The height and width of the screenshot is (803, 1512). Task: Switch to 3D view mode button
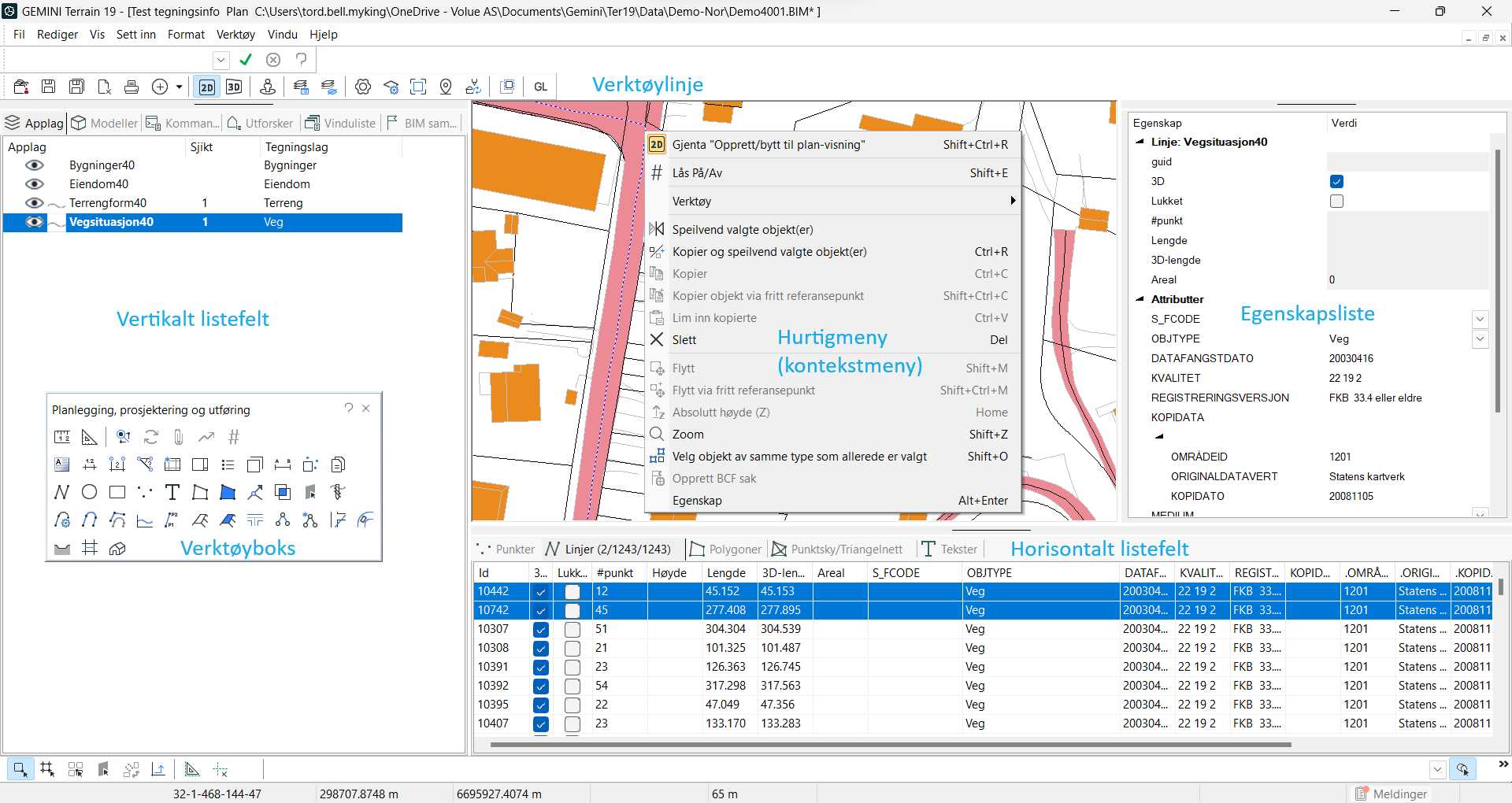pyautogui.click(x=234, y=87)
